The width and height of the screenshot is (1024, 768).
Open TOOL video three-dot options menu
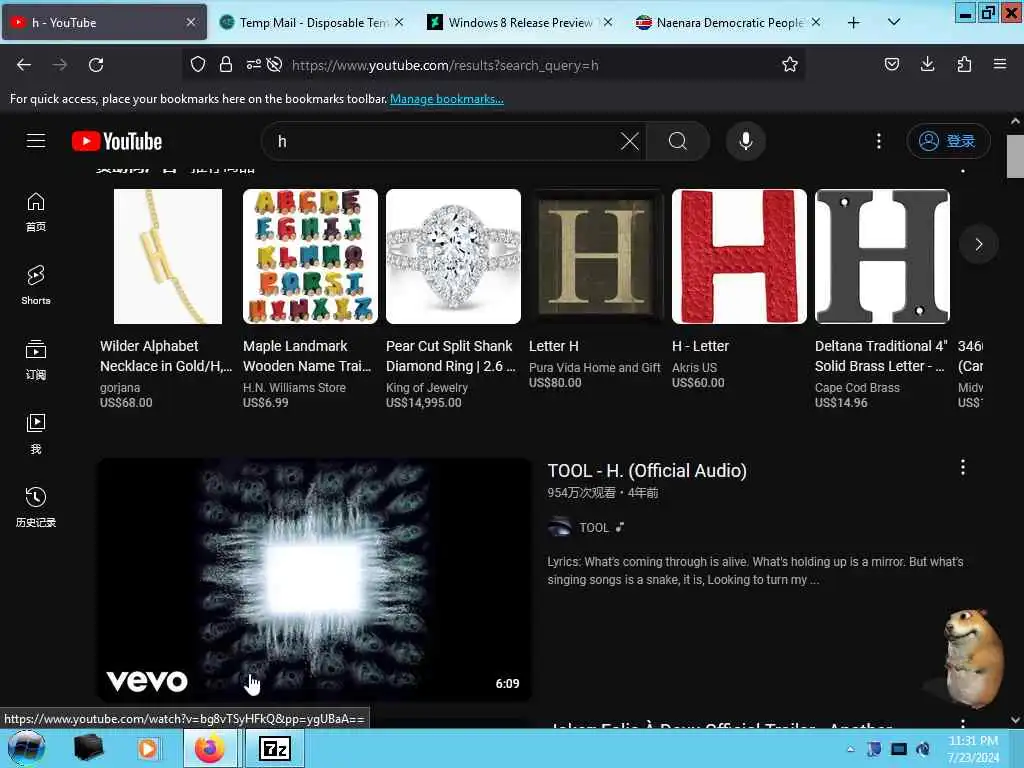[963, 467]
